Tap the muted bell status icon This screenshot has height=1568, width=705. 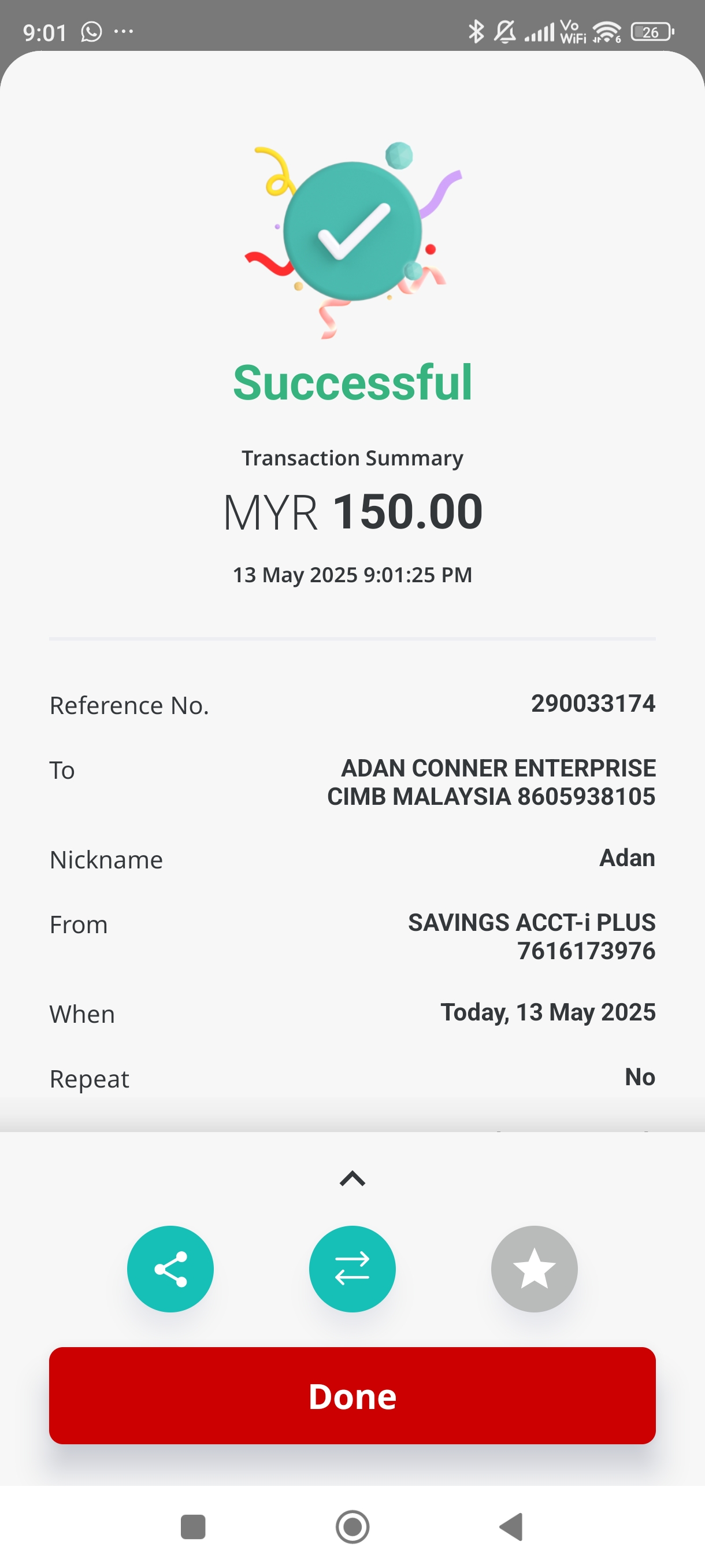[504, 32]
